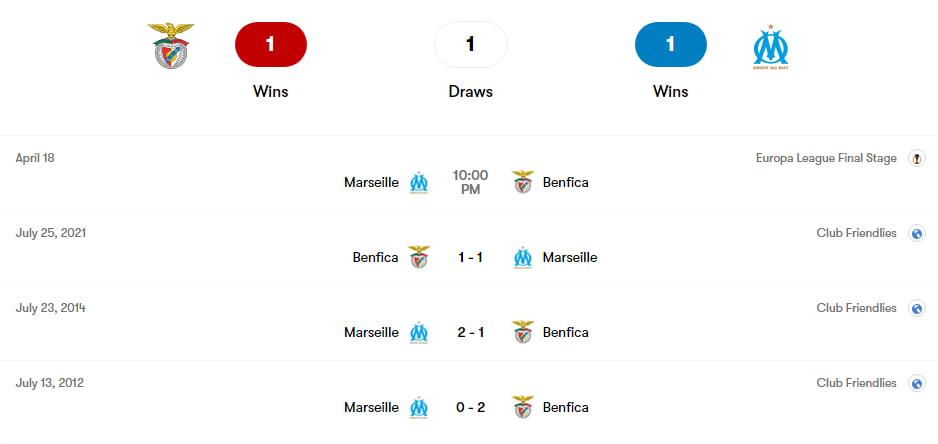Click the large Benfica eagle crest at top
The width and height of the screenshot is (938, 444).
[x=170, y=45]
